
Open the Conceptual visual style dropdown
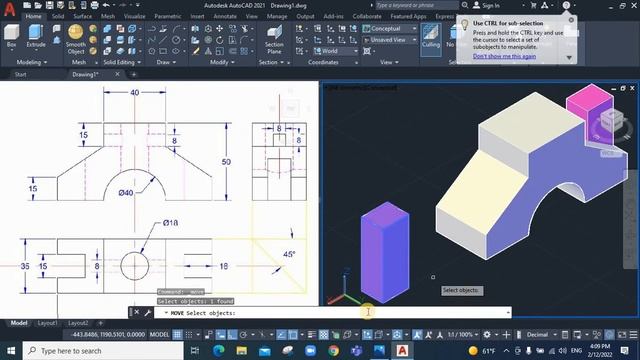coord(390,29)
